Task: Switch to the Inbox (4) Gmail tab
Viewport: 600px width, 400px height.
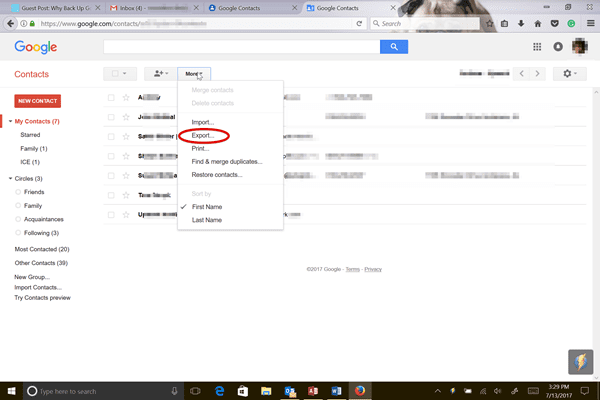Action: tap(155, 8)
